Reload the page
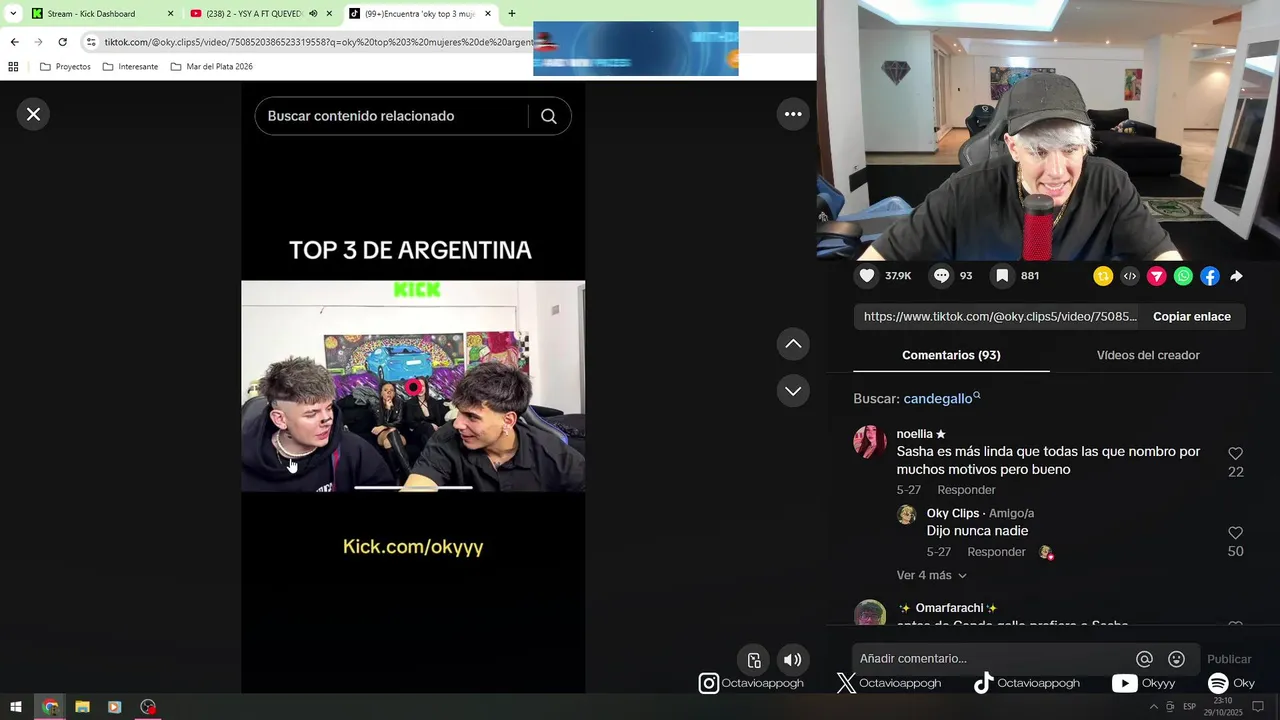1280x720 pixels. pyautogui.click(x=62, y=42)
